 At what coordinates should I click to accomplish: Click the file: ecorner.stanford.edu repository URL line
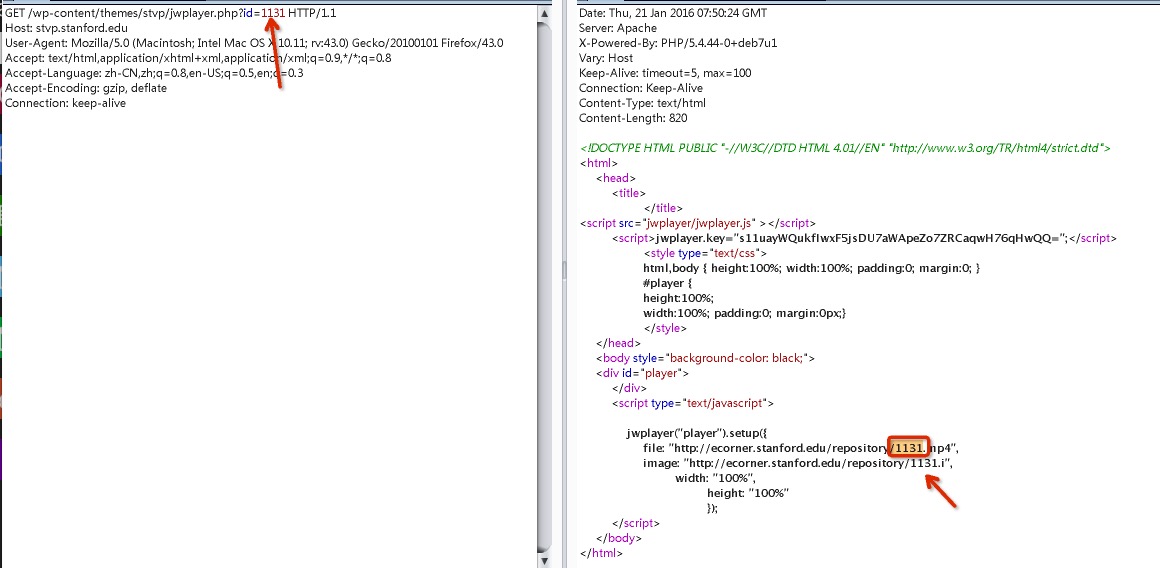[801, 448]
